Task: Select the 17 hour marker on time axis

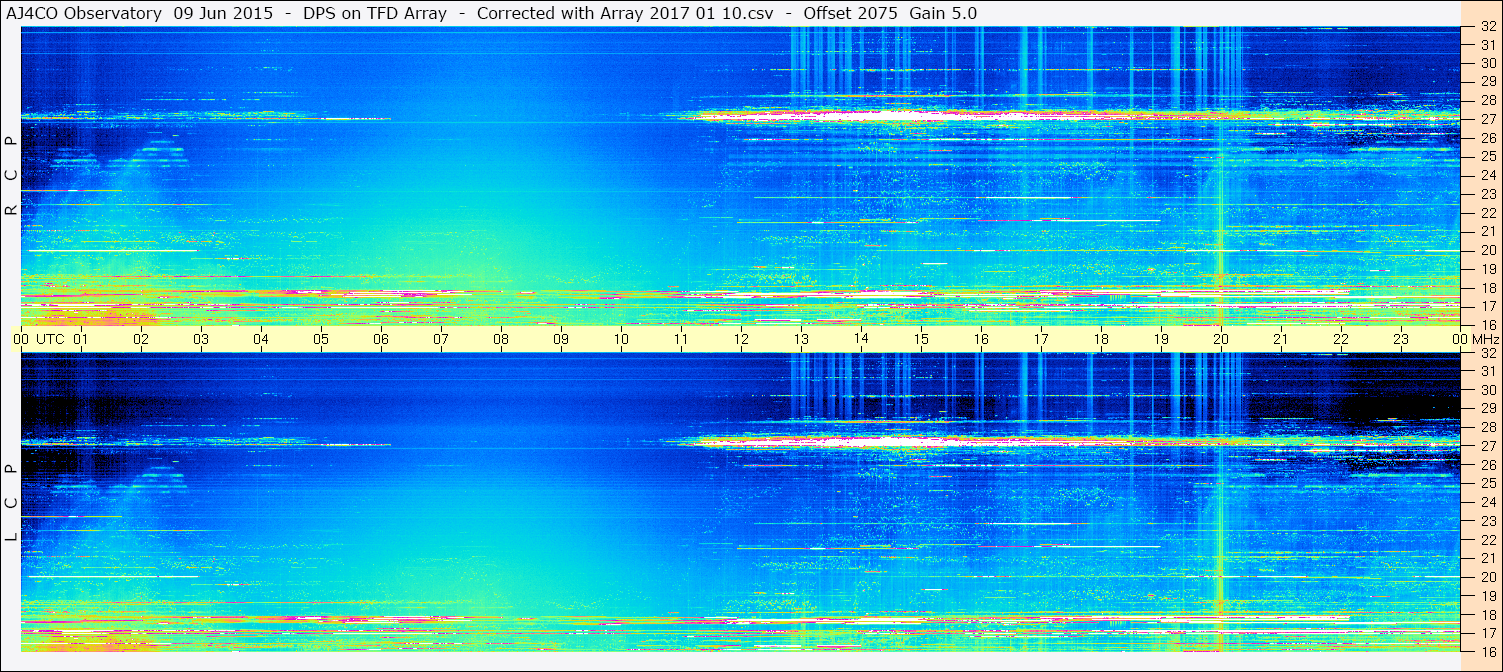Action: tap(1041, 339)
